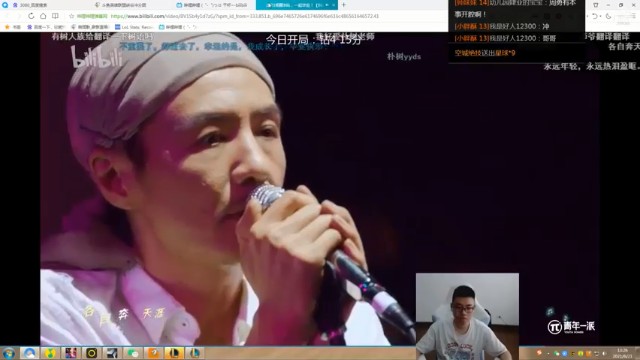Open the dark grey app in taskbar
Screen dimensions: 640x360
[112, 353]
